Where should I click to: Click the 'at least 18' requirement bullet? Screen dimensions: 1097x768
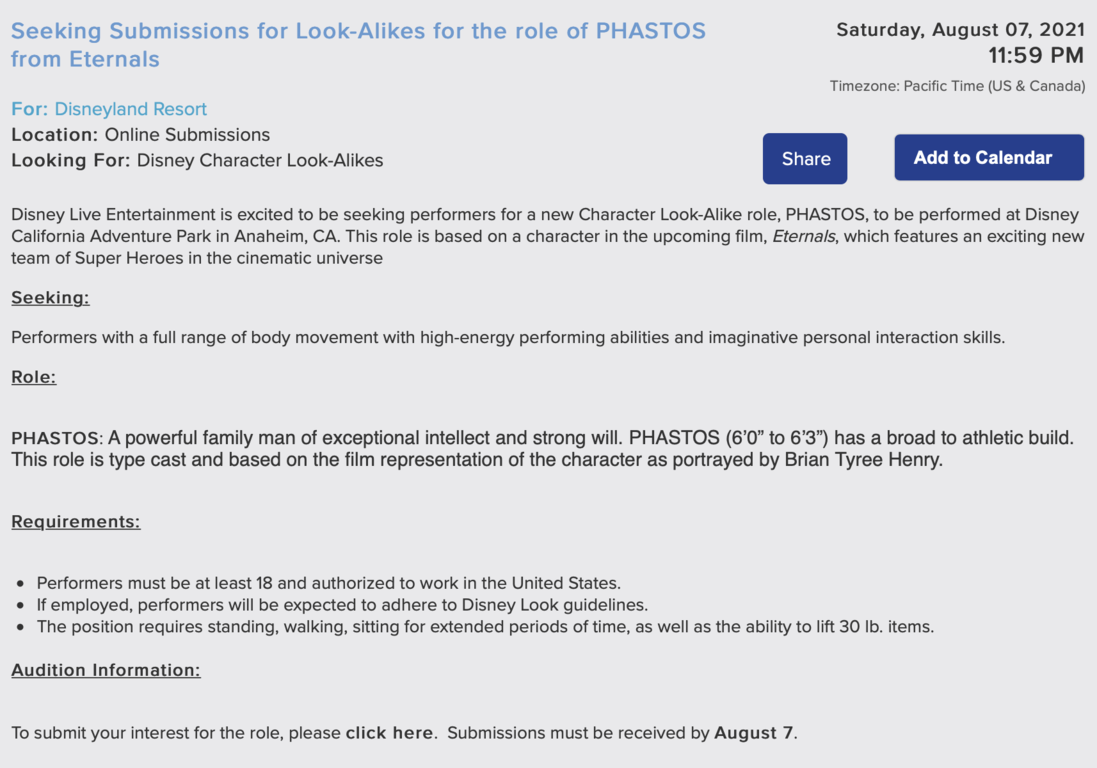point(329,583)
